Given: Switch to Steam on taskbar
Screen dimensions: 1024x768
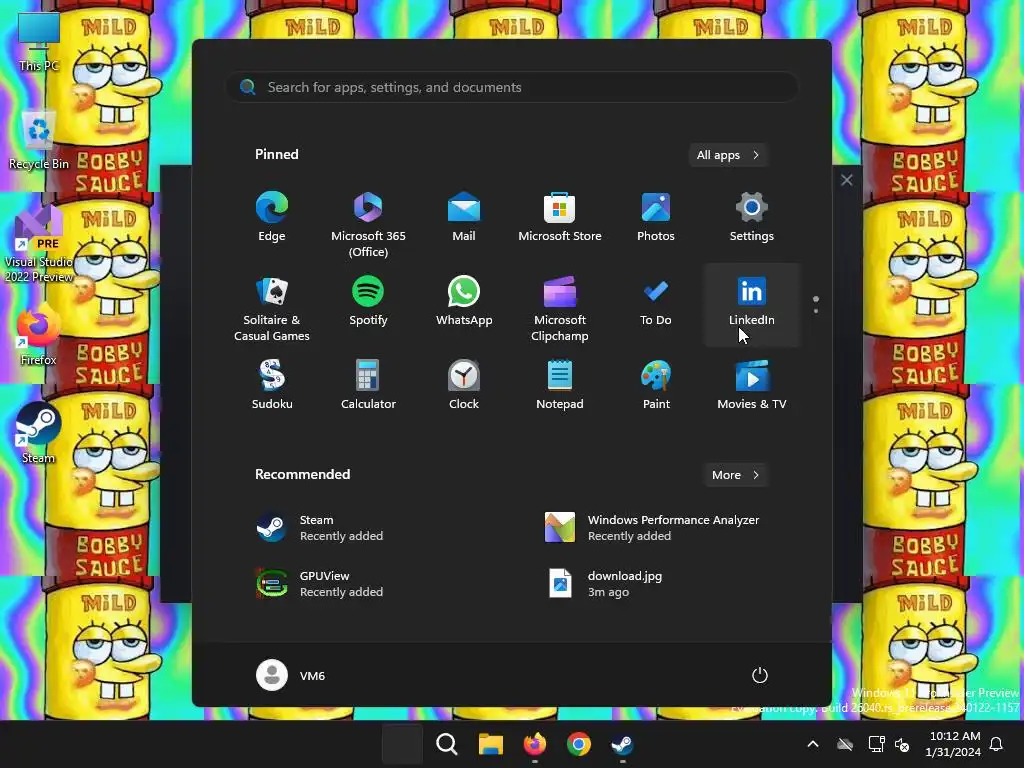Looking at the screenshot, I should coord(622,744).
